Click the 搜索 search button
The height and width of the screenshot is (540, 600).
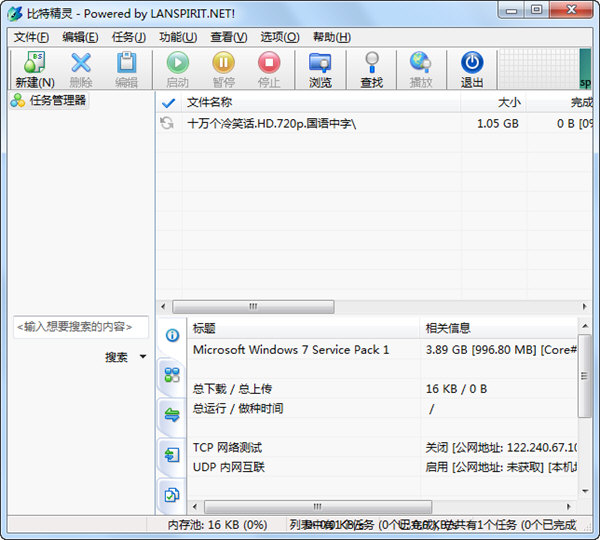click(x=117, y=357)
